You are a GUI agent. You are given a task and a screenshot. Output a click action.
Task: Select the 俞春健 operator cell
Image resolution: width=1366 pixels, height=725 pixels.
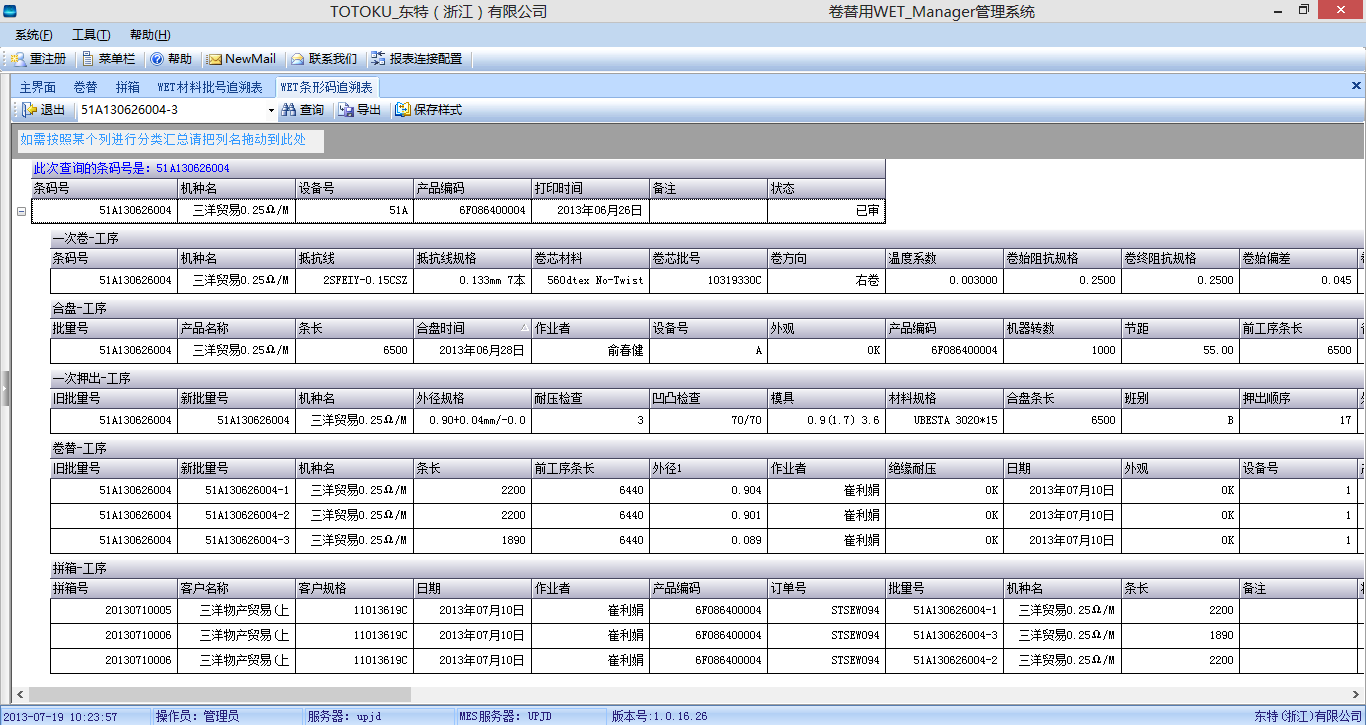point(591,351)
